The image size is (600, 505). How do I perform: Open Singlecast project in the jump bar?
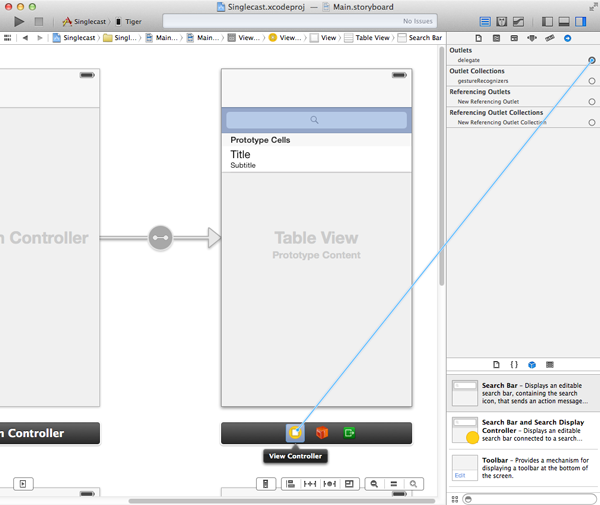pyautogui.click(x=74, y=37)
